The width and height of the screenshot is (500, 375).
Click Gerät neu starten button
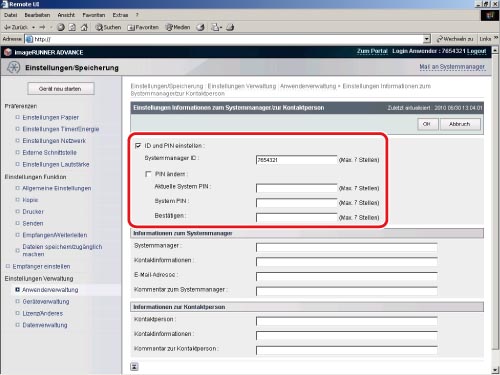(61, 89)
